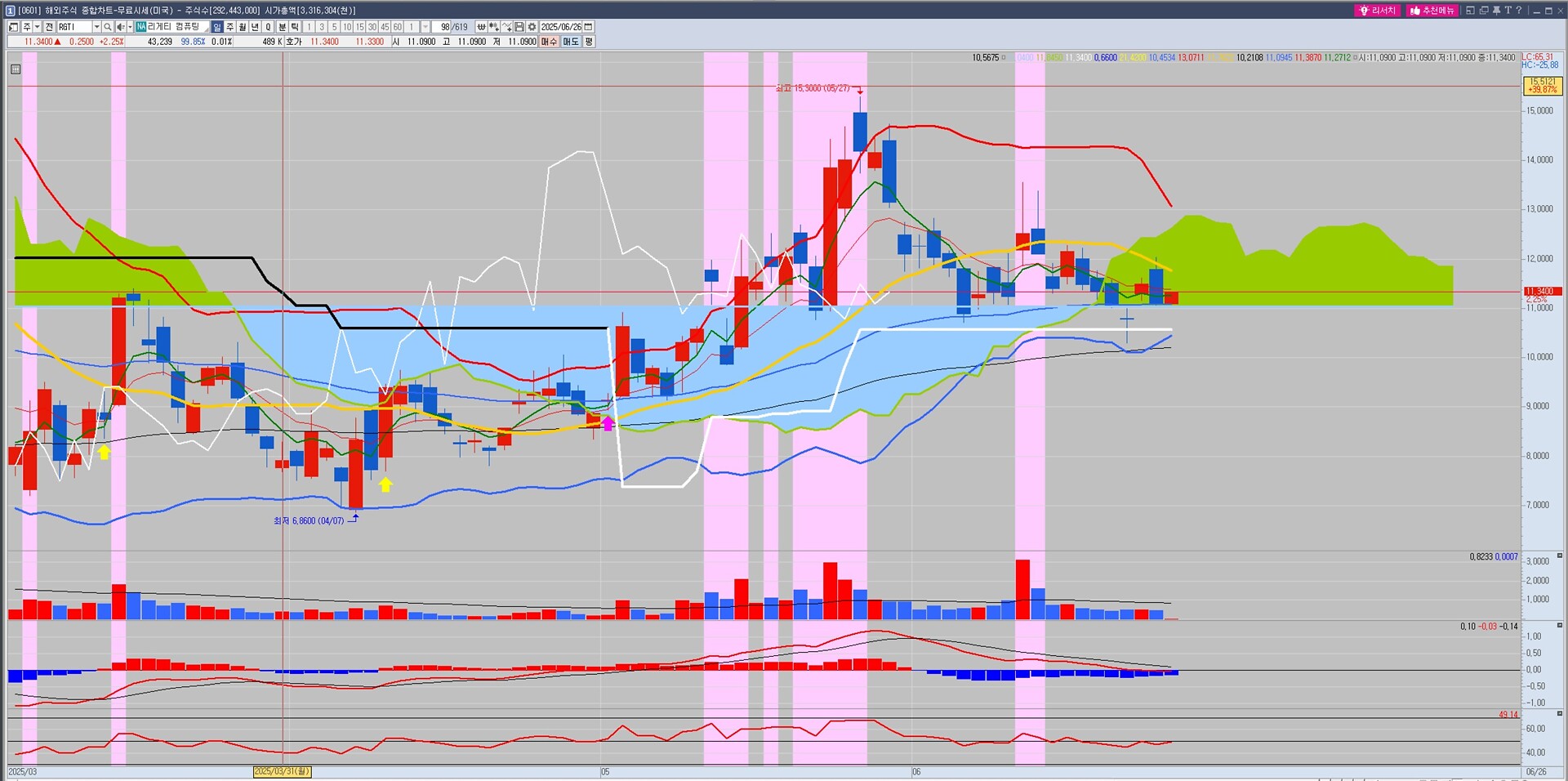
Task: Expand the market type 주 dropdown
Action: coord(37,27)
